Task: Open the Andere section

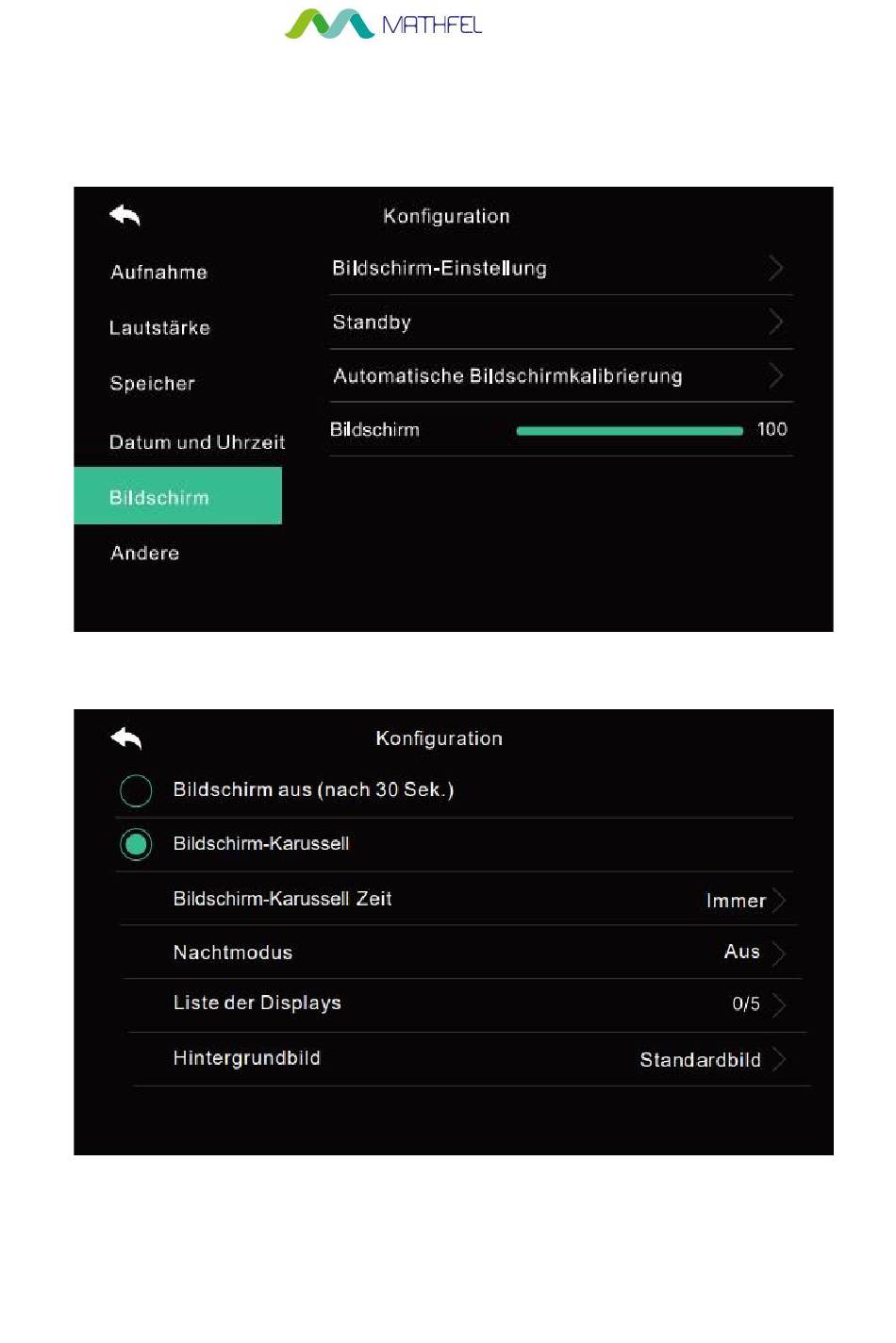Action: (x=144, y=554)
